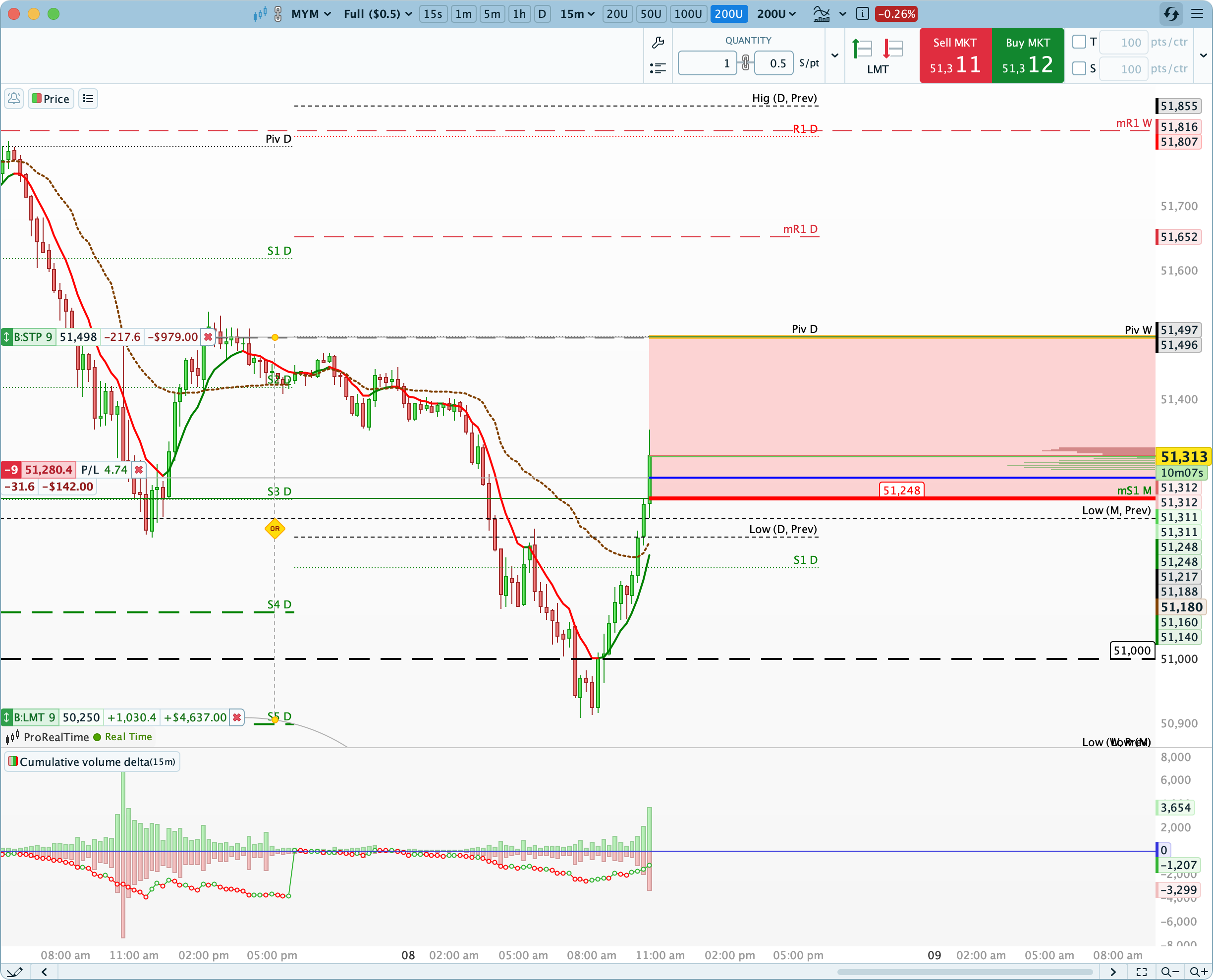Select the 15s timeframe button
1213x980 pixels.
click(433, 14)
